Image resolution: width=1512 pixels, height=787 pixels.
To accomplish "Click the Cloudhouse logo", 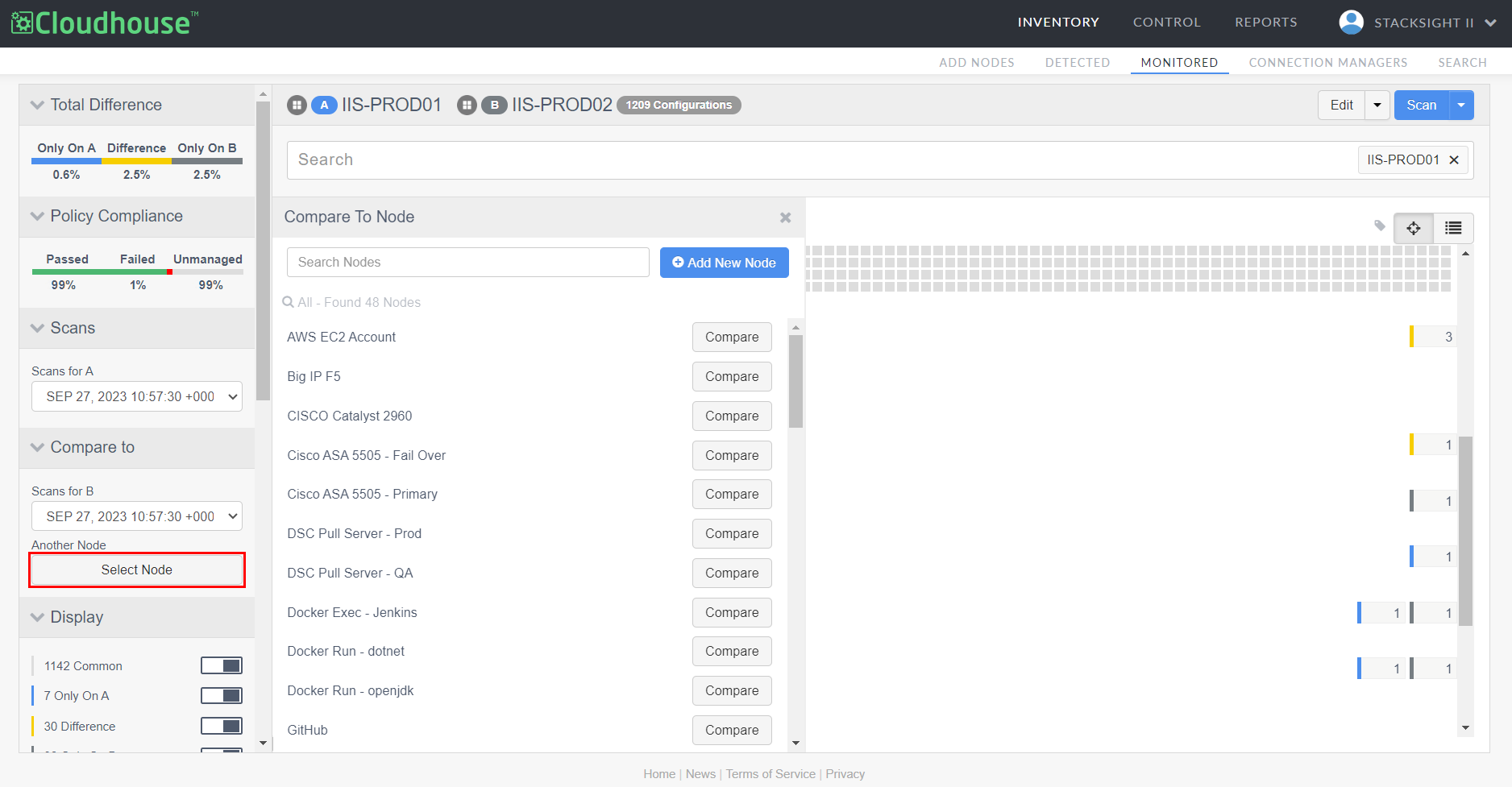I will [105, 23].
